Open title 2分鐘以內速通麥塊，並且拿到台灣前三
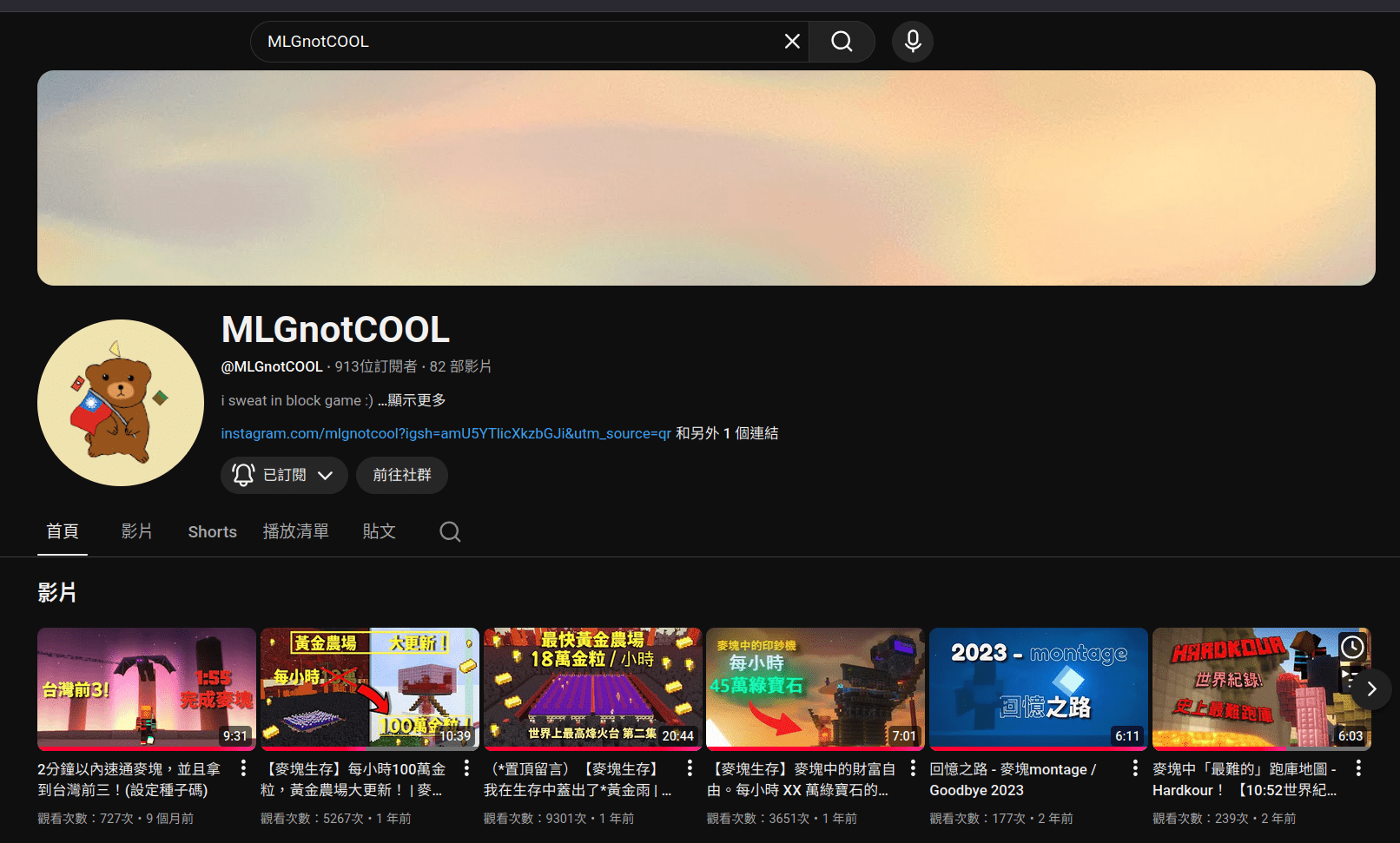Image resolution: width=1400 pixels, height=843 pixels. (129, 780)
